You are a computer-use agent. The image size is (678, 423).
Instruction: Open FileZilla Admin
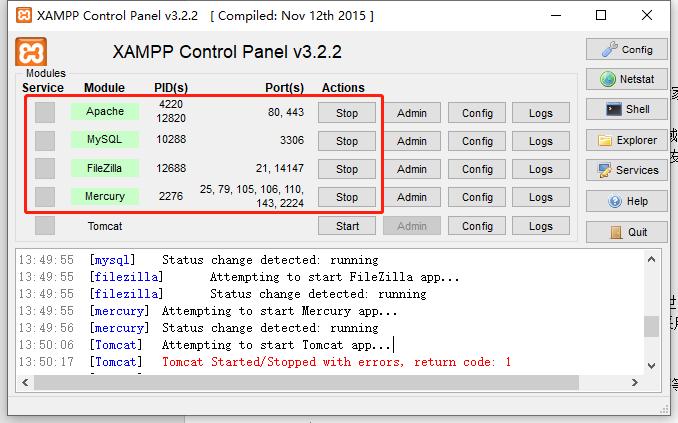412,169
